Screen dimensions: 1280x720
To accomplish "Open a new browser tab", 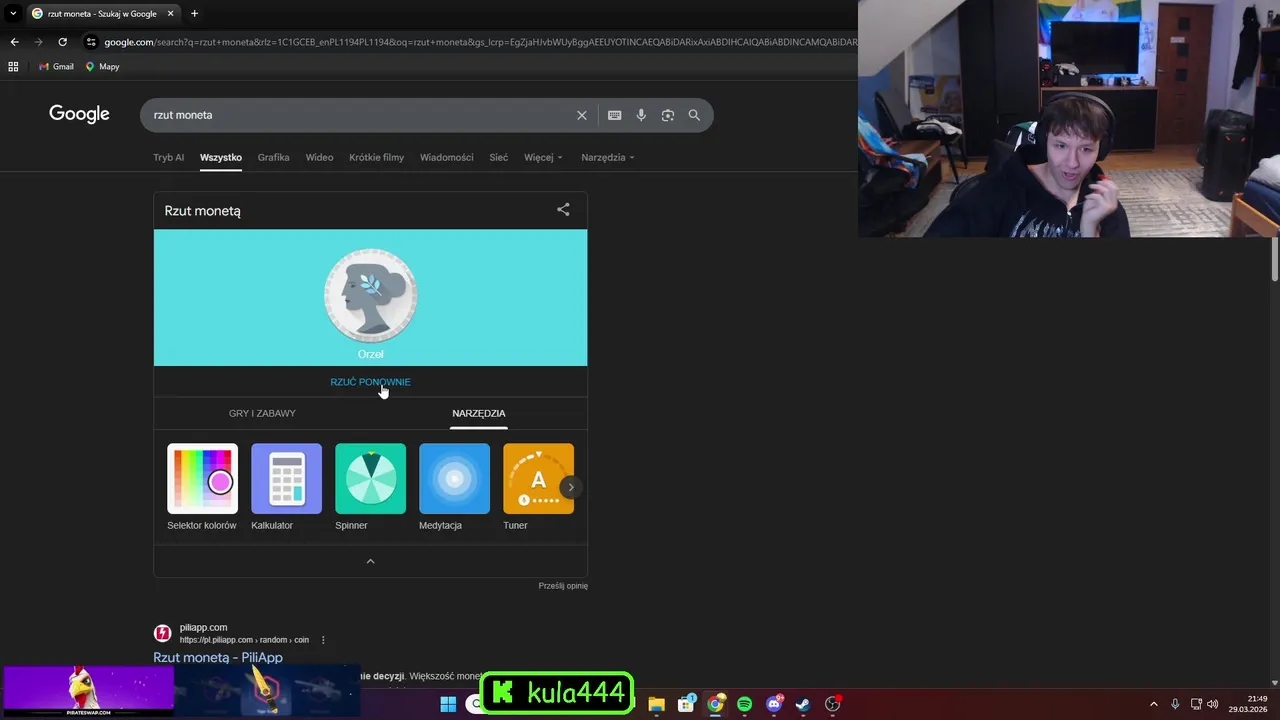I will pos(194,14).
